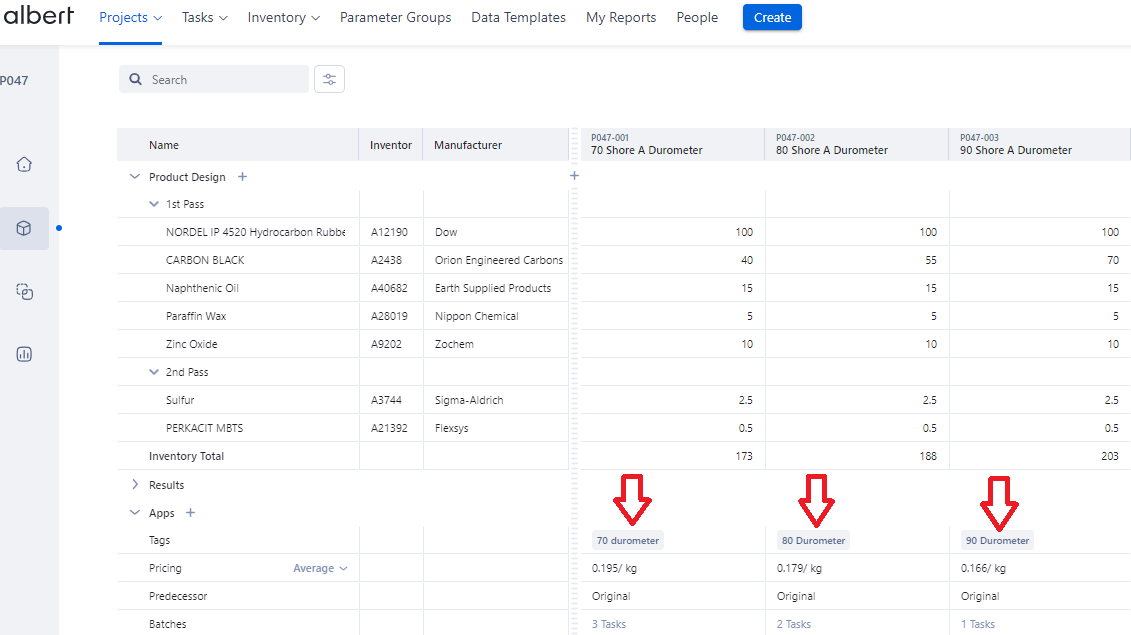Image resolution: width=1131 pixels, height=635 pixels.
Task: Click the filter sliders icon beside Search
Action: coord(329,80)
